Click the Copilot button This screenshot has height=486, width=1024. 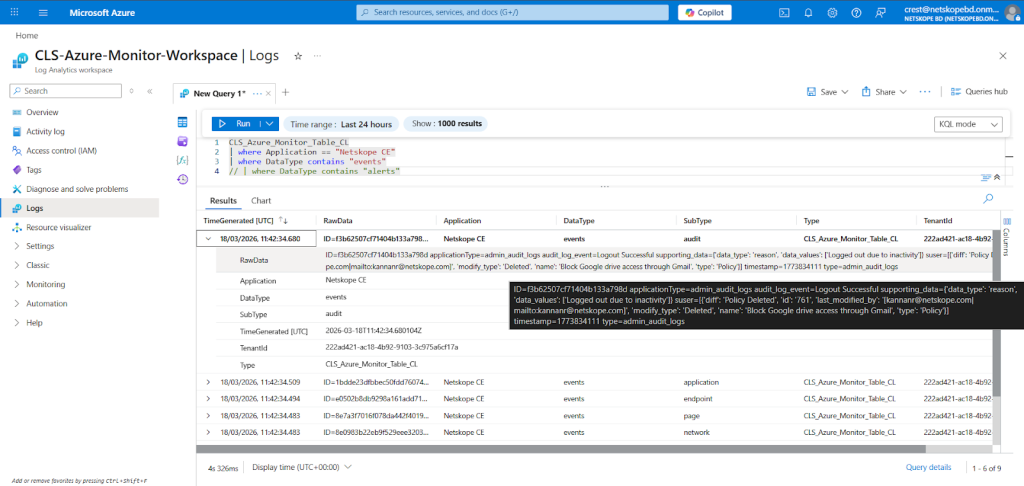point(705,12)
